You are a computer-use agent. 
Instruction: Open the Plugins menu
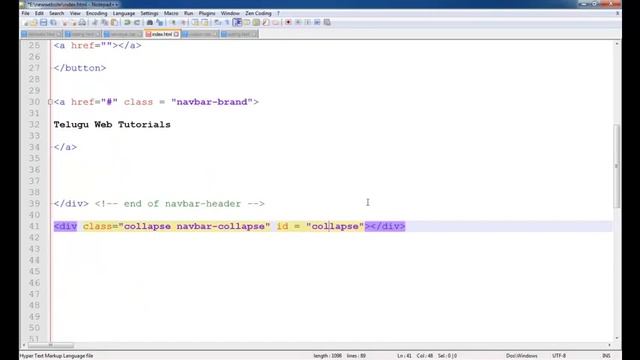pyautogui.click(x=207, y=13)
